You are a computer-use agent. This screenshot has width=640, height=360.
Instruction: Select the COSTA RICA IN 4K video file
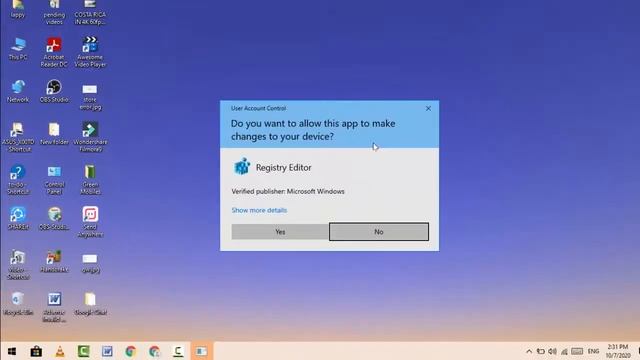pos(90,13)
